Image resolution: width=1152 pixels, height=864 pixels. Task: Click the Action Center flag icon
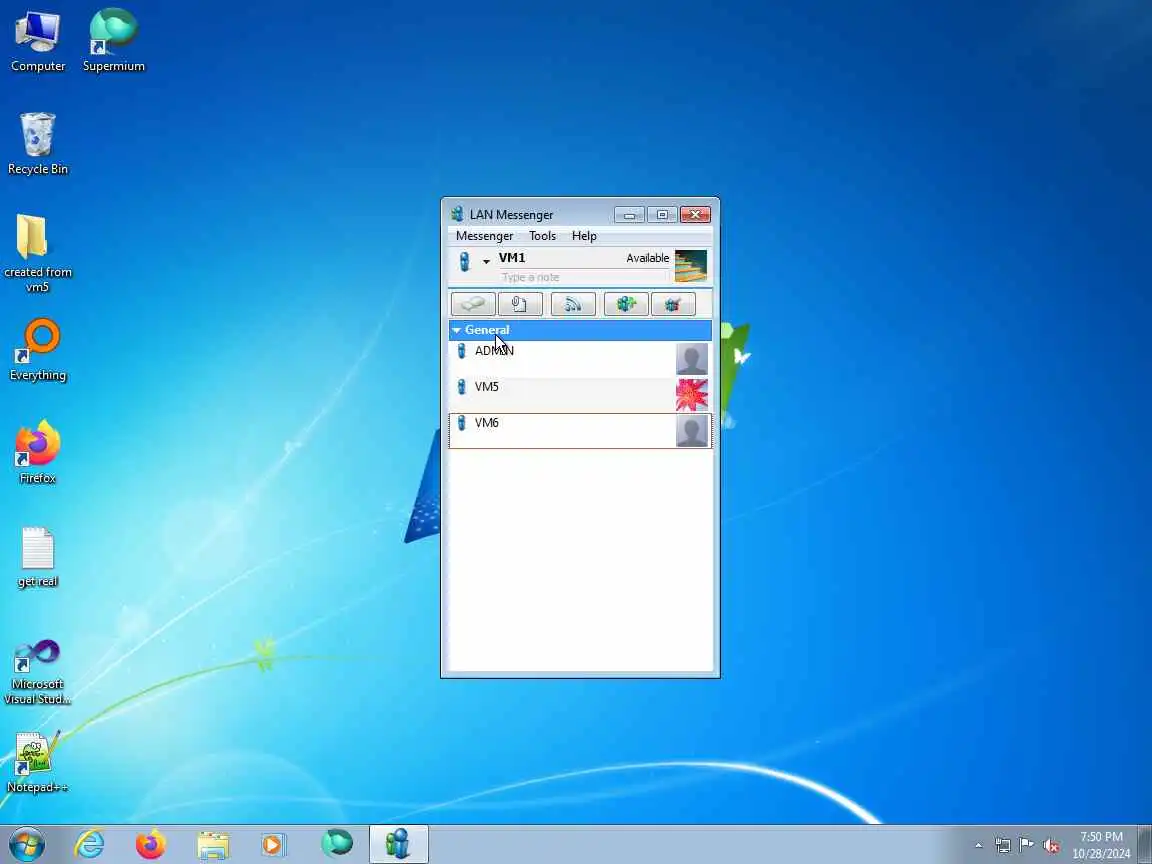[x=1026, y=845]
